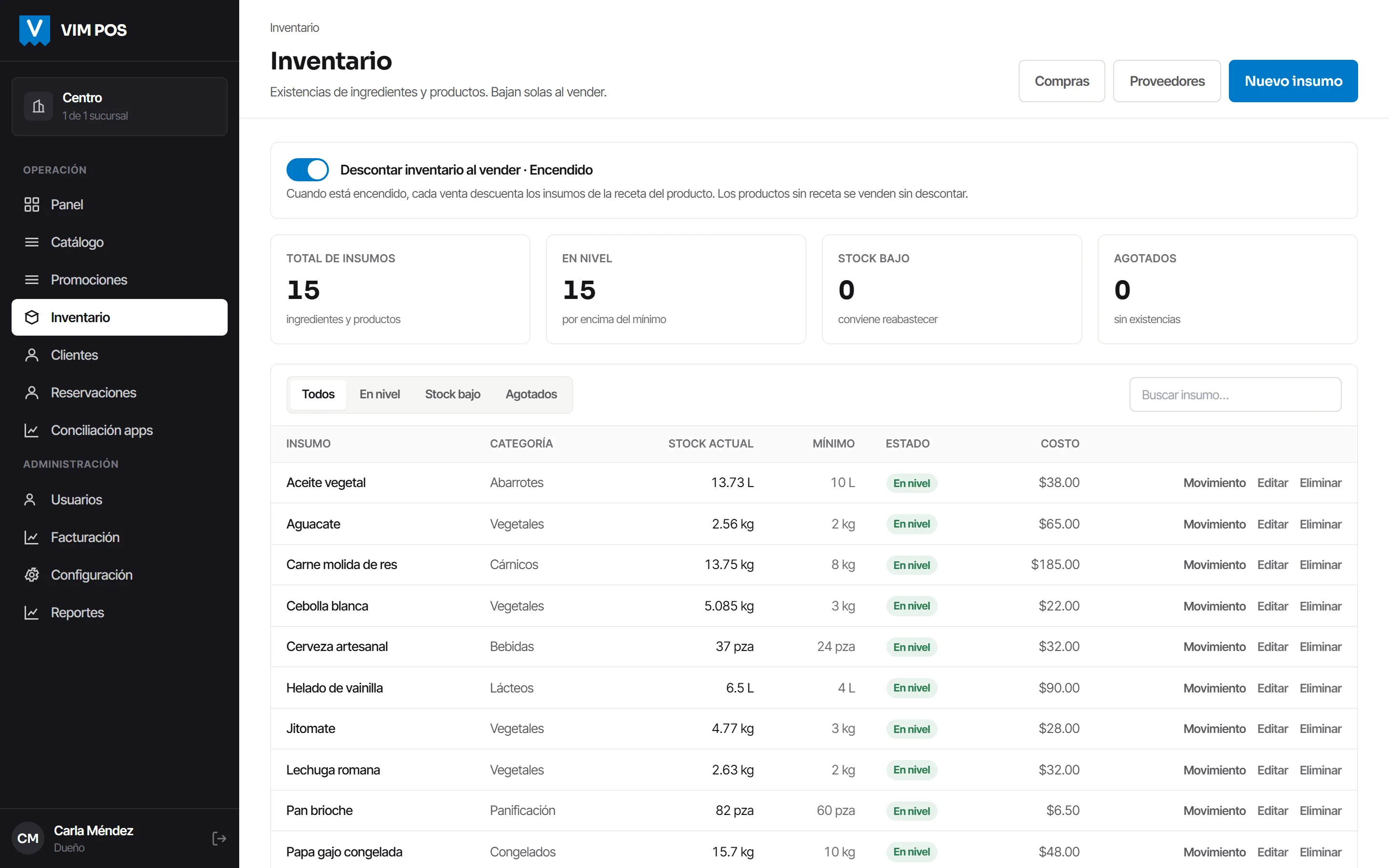1389x868 pixels.
Task: Click the Lechuga romana stock value 2.63 kg
Action: point(733,770)
